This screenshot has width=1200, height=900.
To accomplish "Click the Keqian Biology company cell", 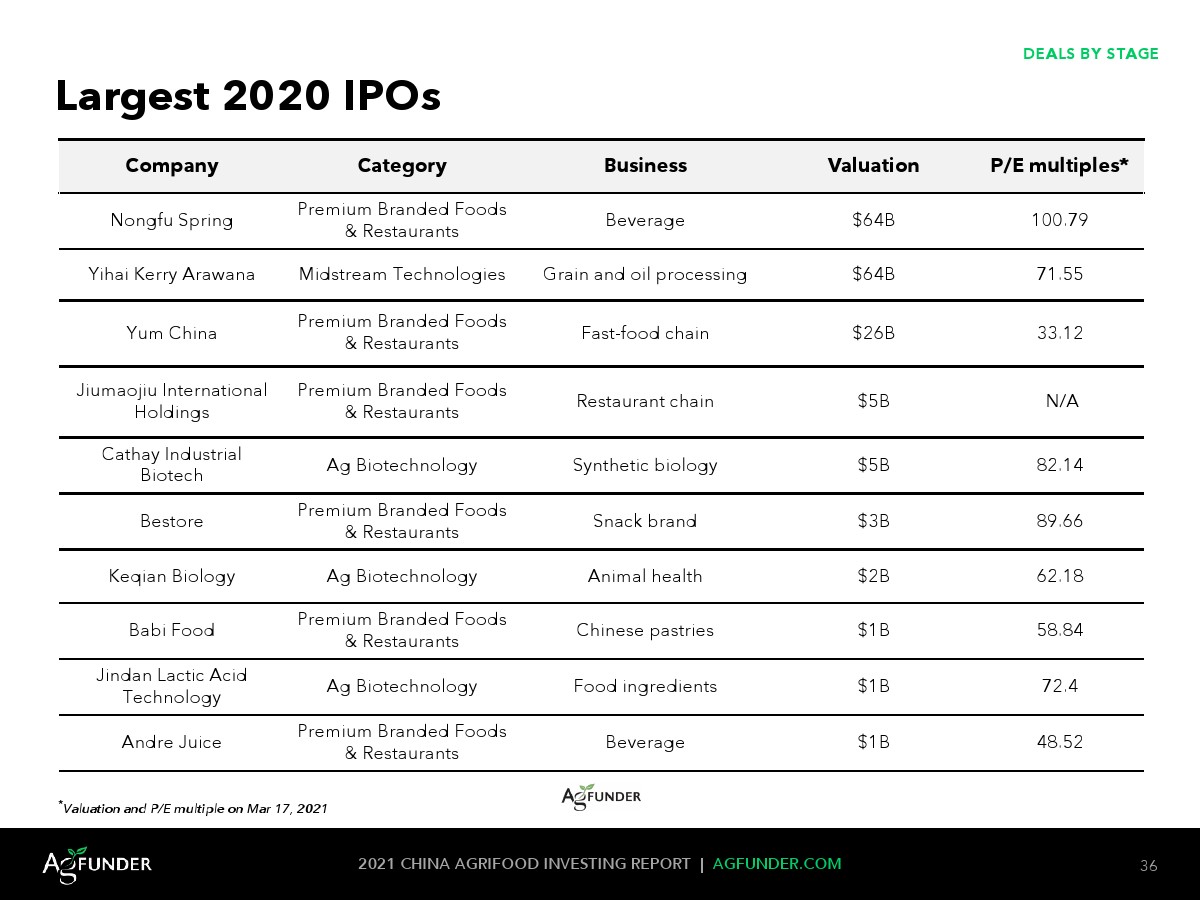I will pyautogui.click(x=172, y=576).
